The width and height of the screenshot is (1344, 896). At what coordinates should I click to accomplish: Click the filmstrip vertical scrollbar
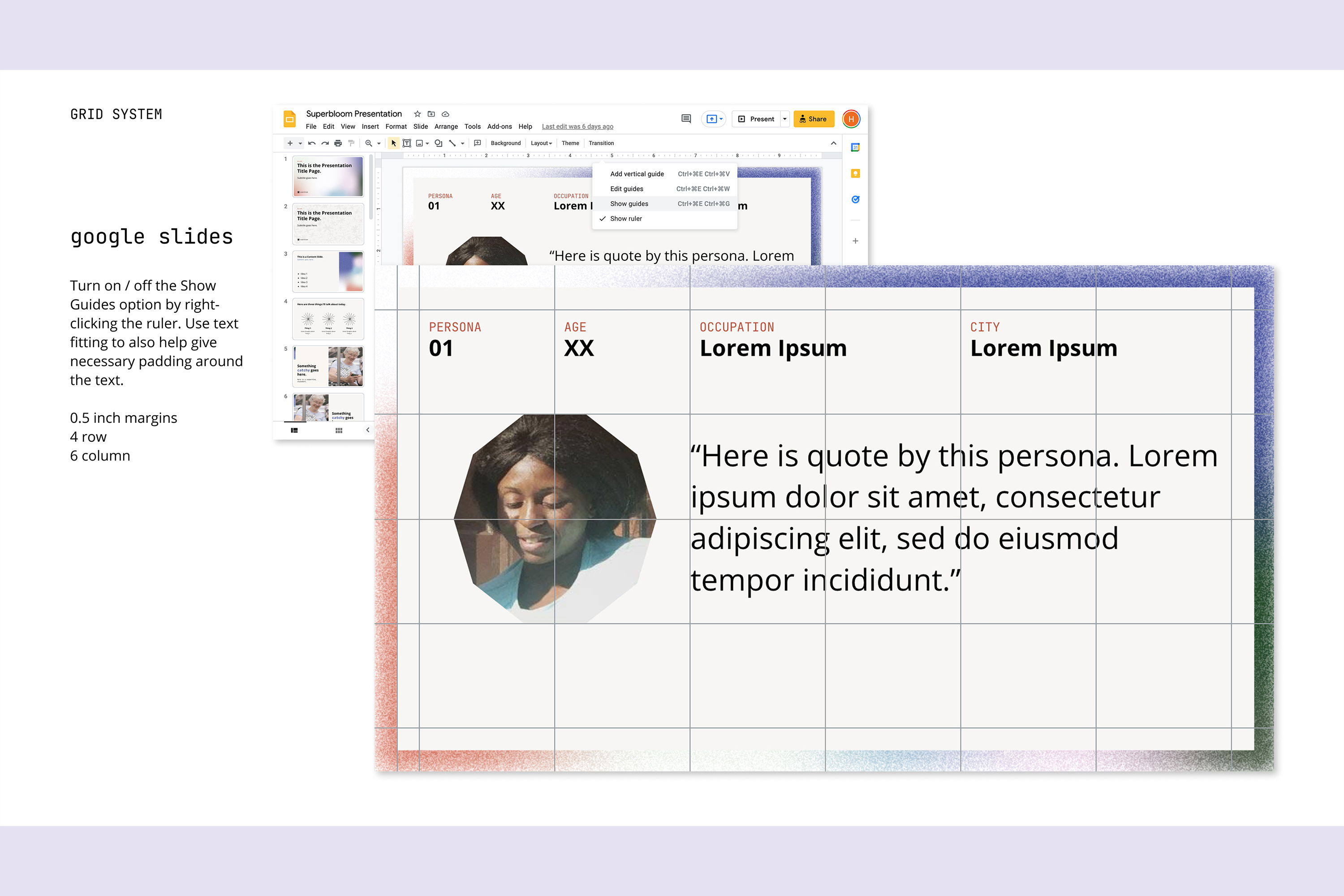tap(371, 187)
